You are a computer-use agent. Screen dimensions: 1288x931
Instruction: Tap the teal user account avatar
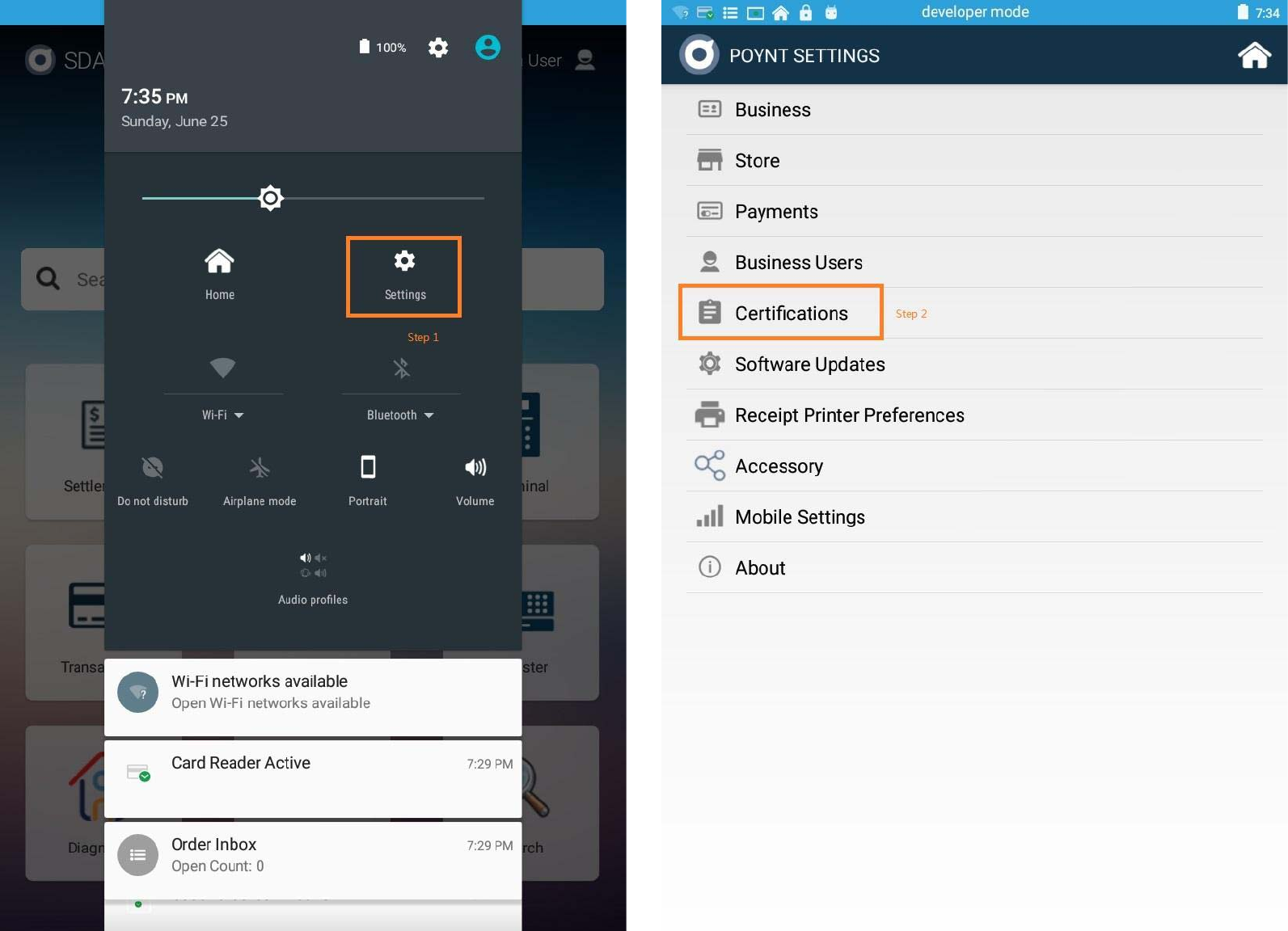pos(488,48)
